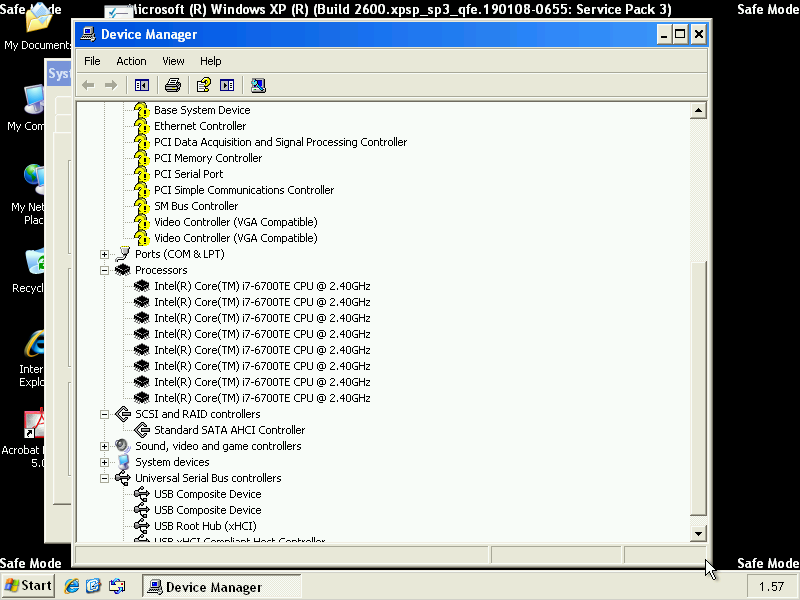Click the scrollbar down arrow
The height and width of the screenshot is (600, 800).
(x=698, y=534)
